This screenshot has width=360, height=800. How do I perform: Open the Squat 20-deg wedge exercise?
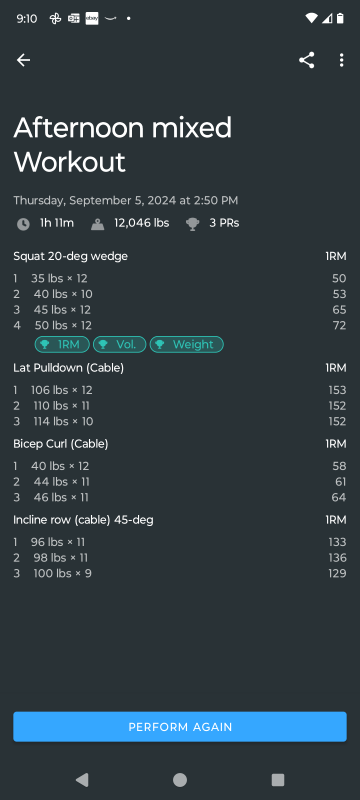[70, 256]
